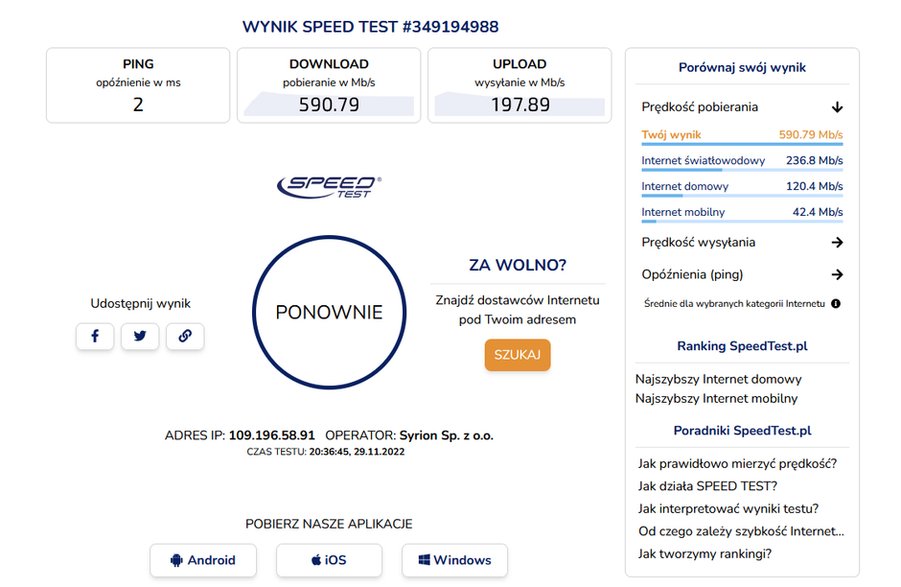
Task: Download the iOS app
Action: [329, 560]
